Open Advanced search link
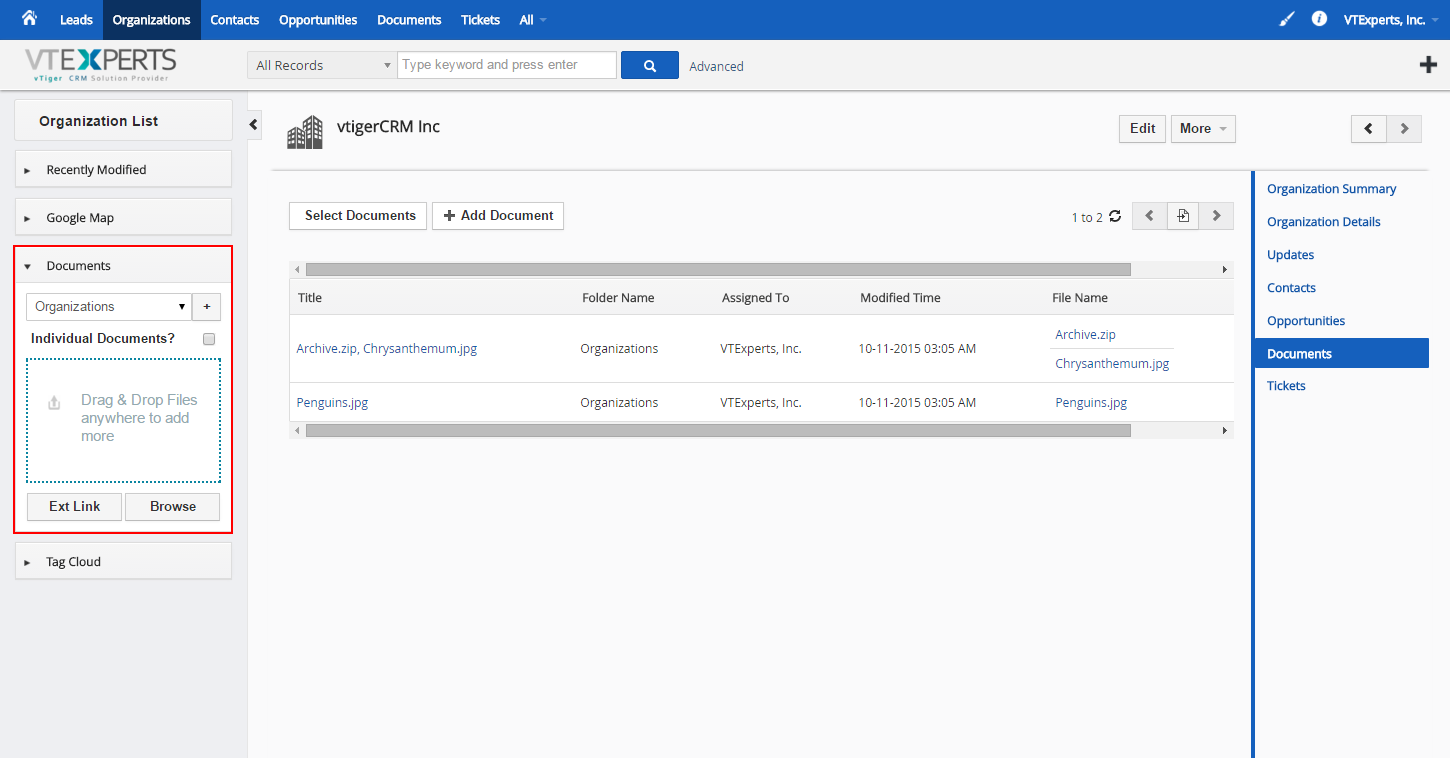1450x758 pixels. tap(716, 66)
